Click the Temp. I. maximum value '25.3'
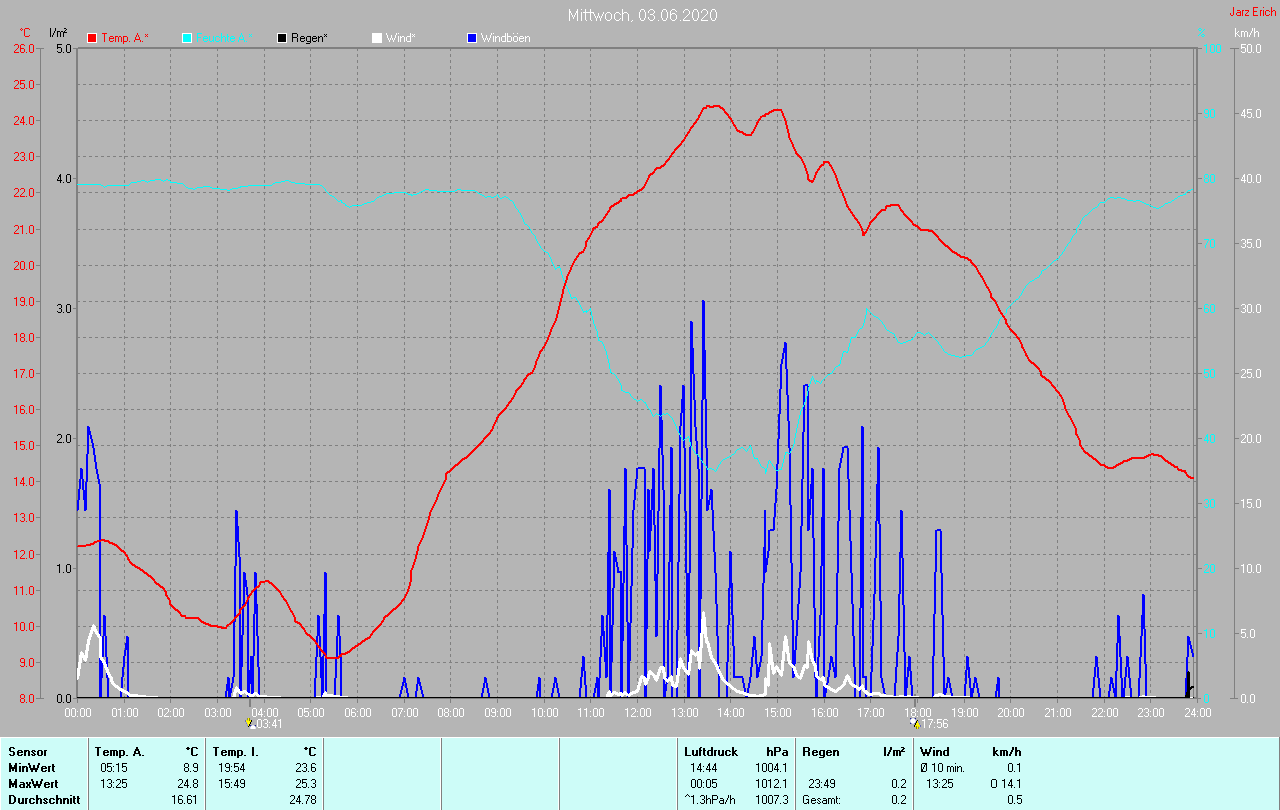 coord(305,783)
